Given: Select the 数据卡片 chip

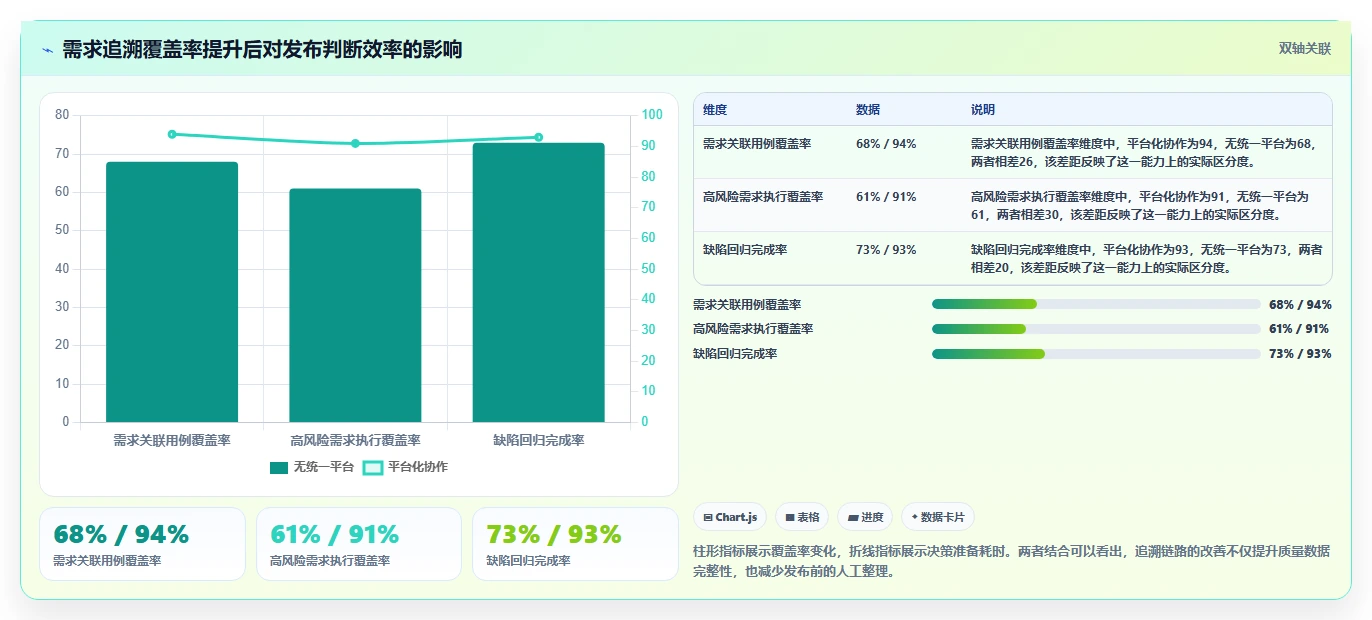Looking at the screenshot, I should (x=937, y=517).
